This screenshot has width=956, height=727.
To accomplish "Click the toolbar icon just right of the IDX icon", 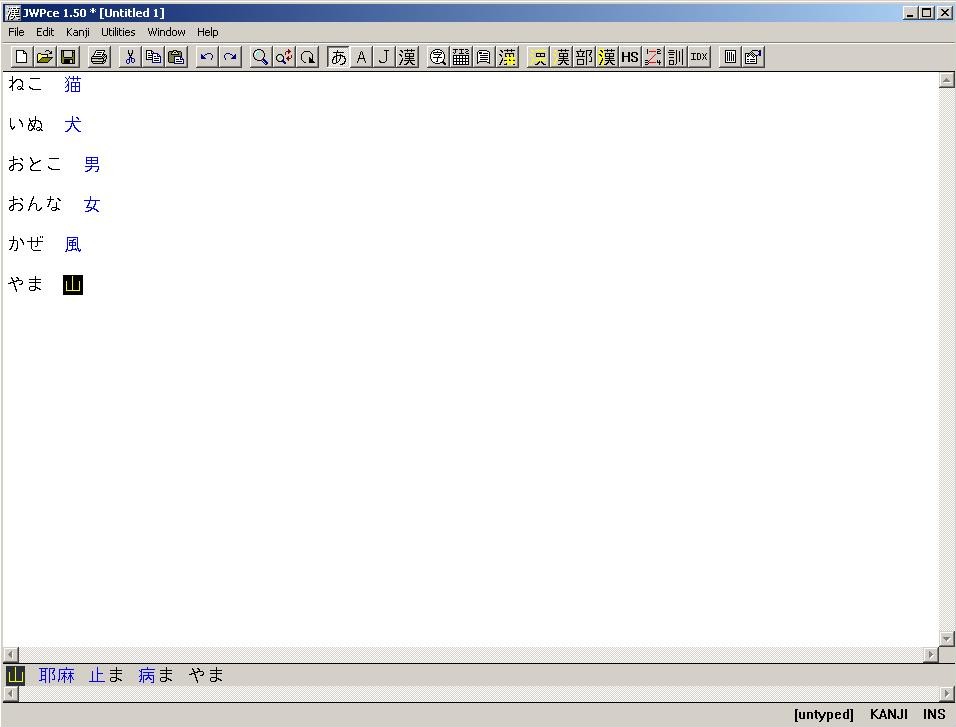I will click(x=730, y=57).
